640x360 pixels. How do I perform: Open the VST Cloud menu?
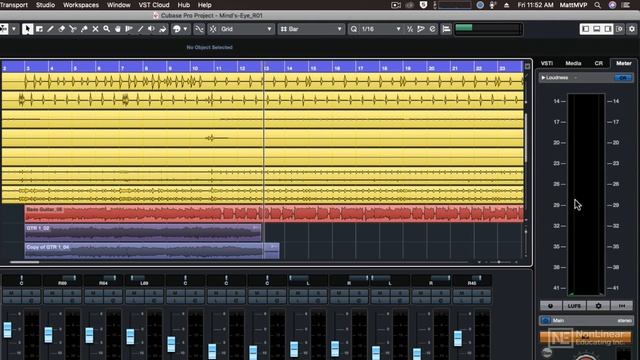tap(154, 5)
